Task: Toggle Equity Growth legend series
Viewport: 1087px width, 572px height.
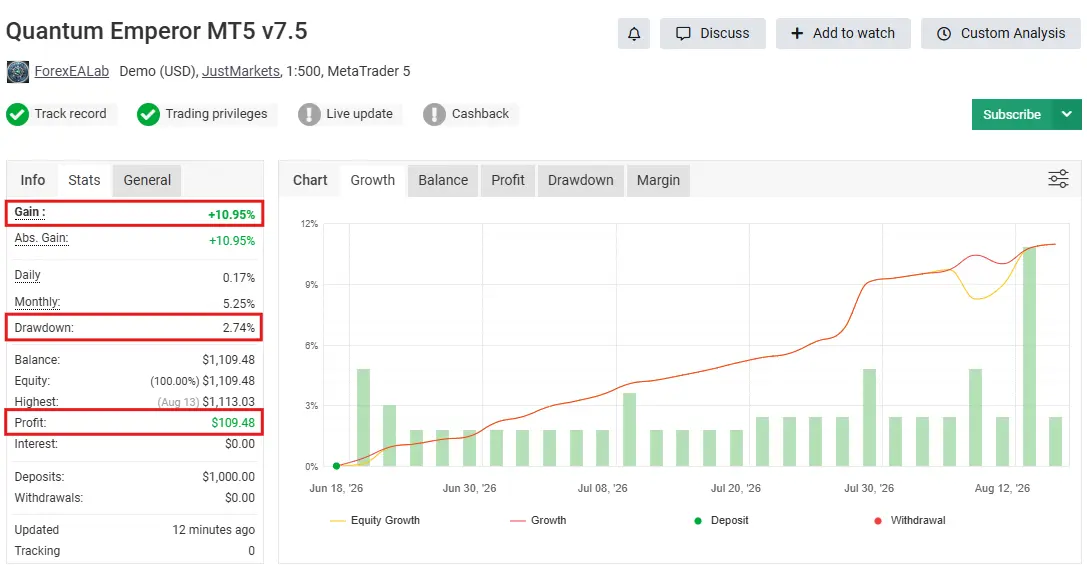Action: [x=375, y=520]
